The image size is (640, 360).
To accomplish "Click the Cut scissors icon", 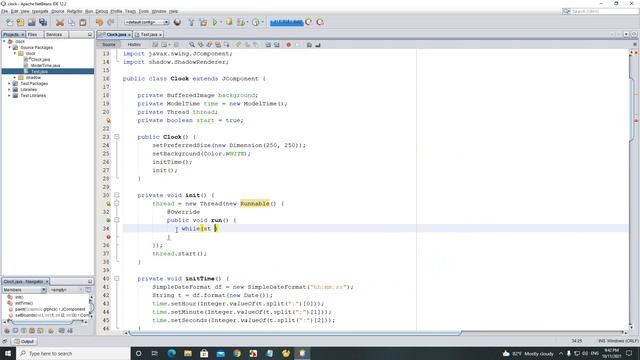I will click(x=60, y=22).
